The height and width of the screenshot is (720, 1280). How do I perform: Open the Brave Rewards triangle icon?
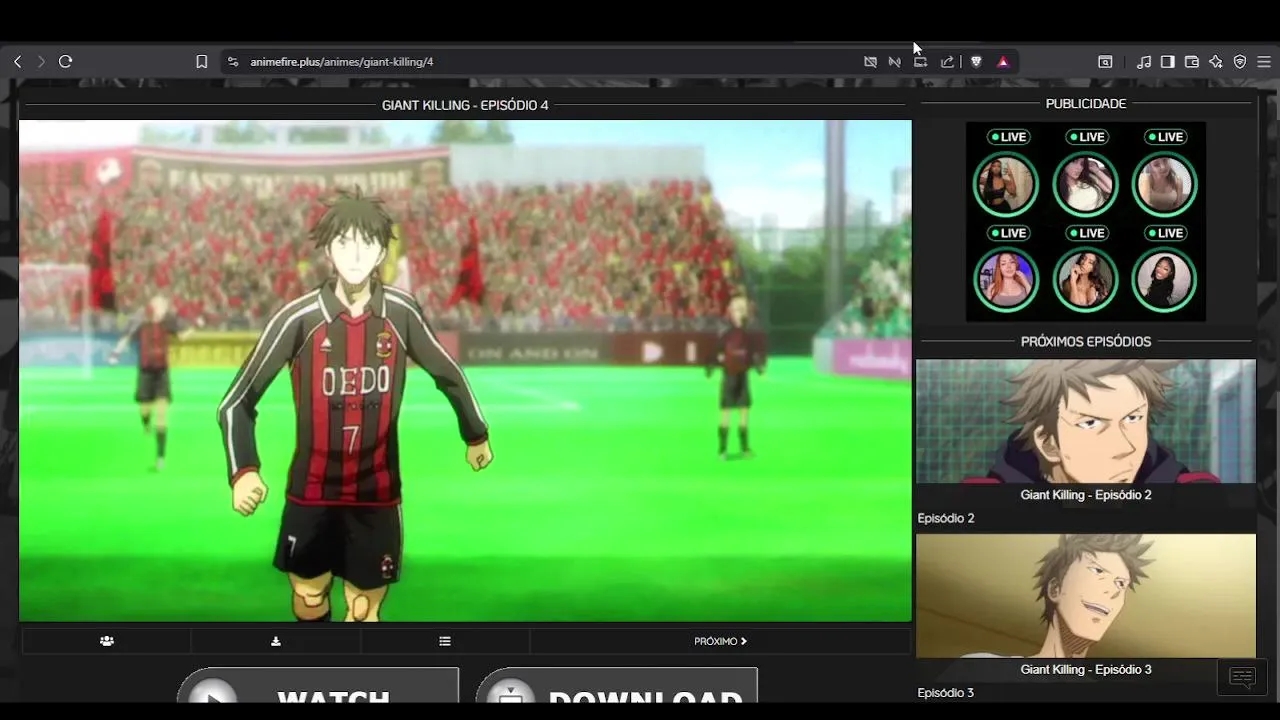tap(1003, 62)
